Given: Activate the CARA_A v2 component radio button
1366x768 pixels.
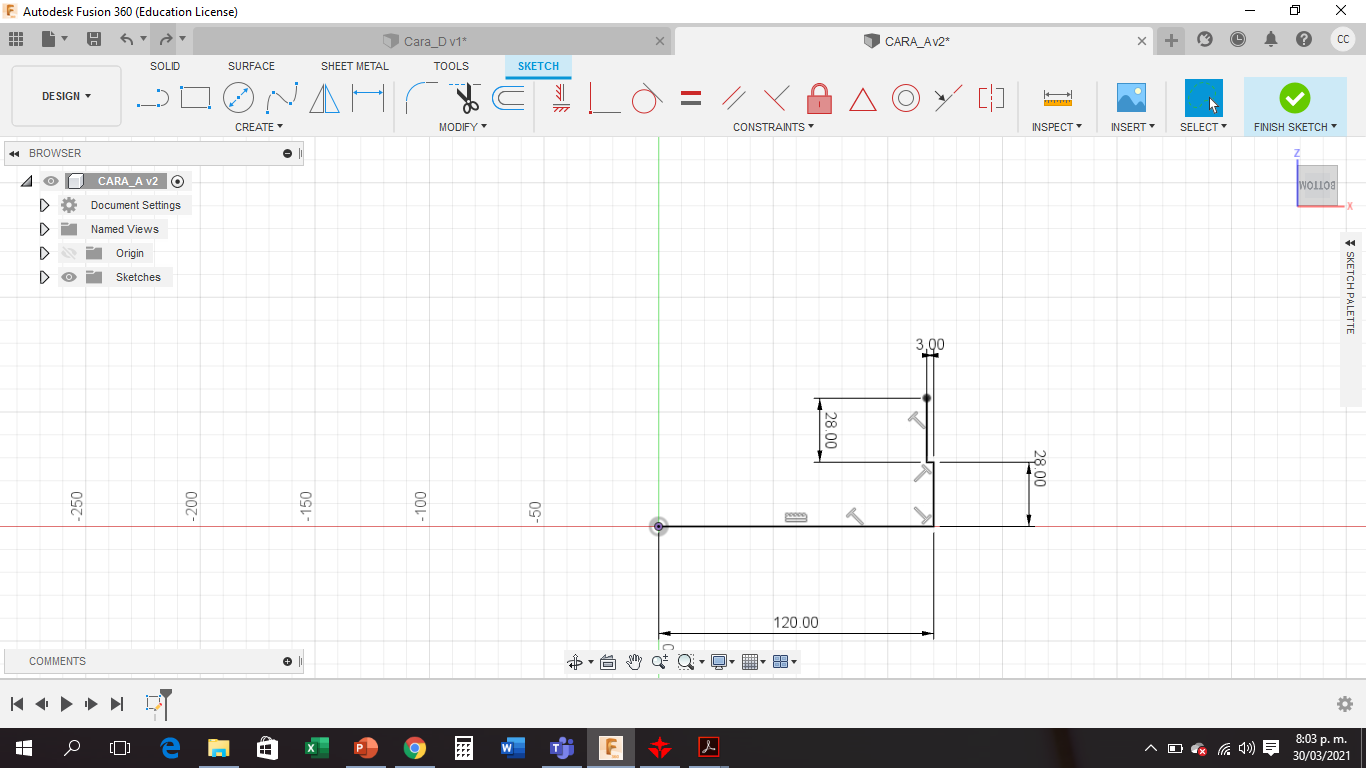Looking at the screenshot, I should 178,181.
